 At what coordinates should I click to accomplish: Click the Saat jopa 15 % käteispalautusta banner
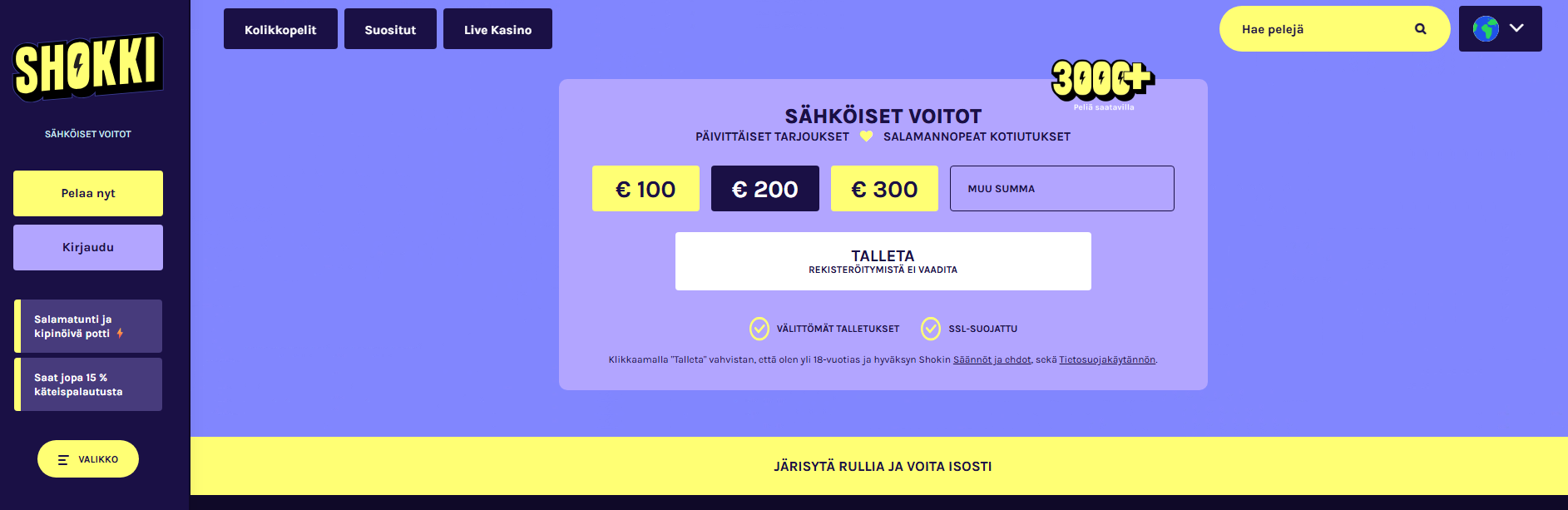(x=87, y=384)
